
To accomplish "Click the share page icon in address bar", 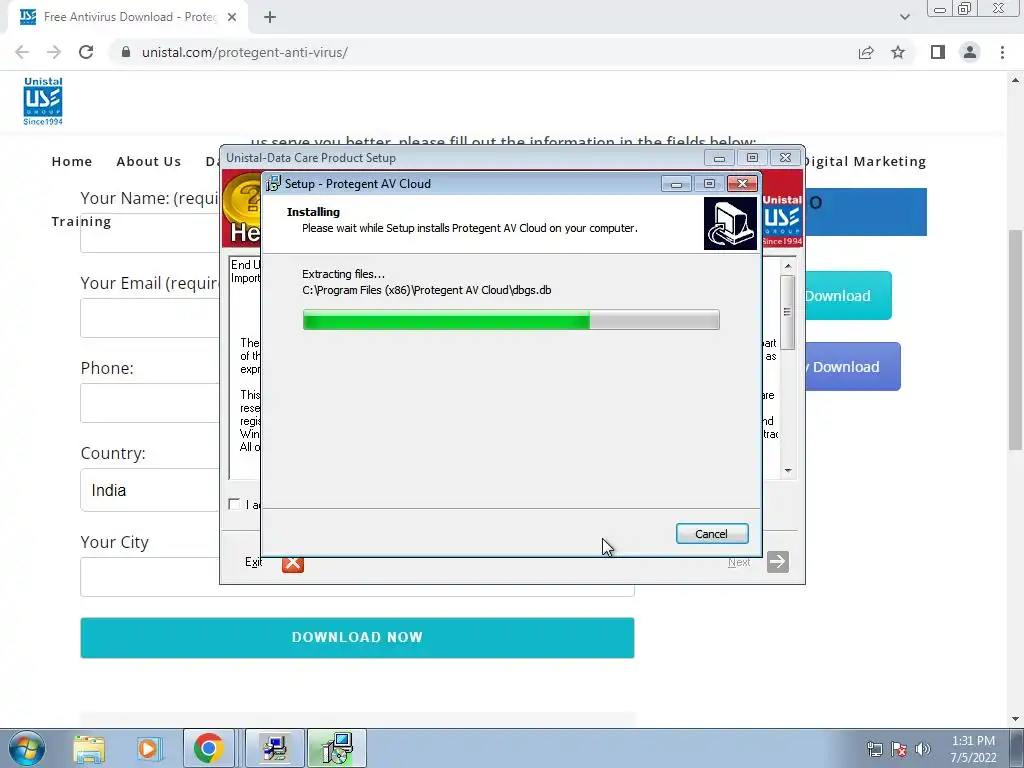I will tap(866, 52).
